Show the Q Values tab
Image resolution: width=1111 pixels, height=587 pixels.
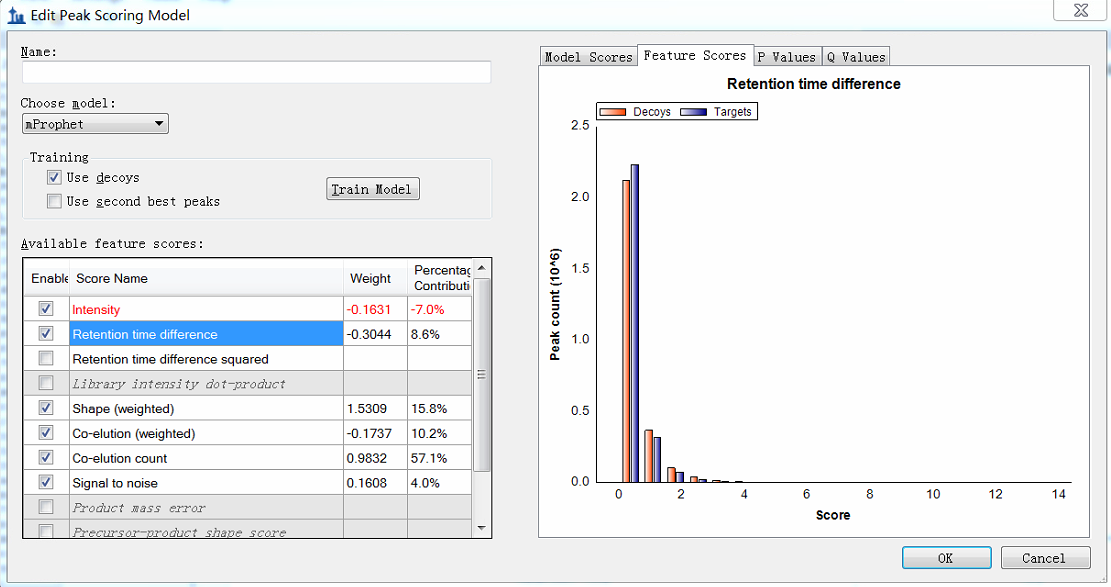tap(855, 57)
